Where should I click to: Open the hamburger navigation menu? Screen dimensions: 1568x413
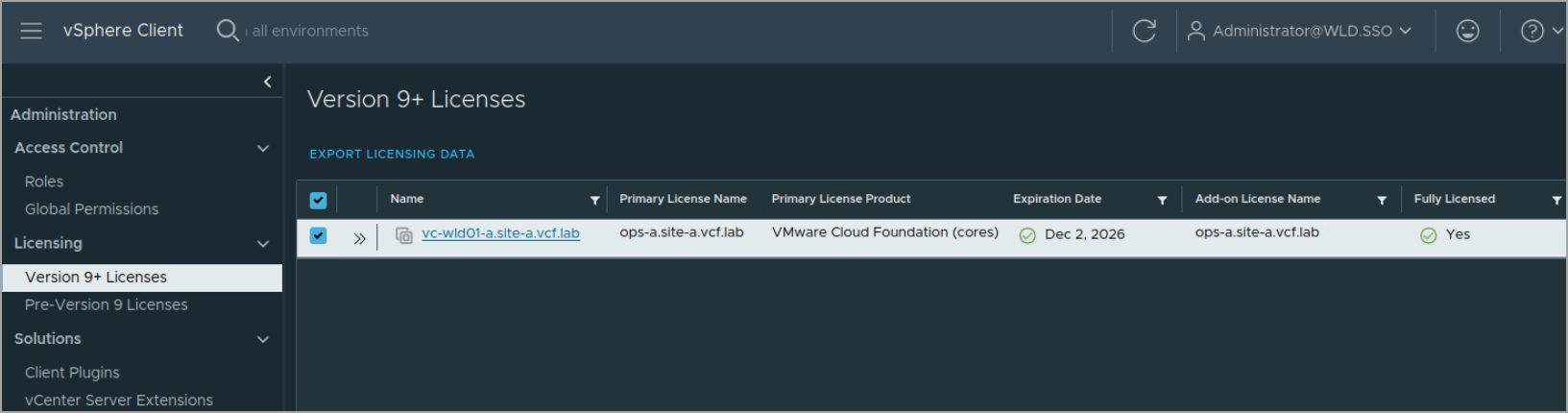tap(32, 31)
